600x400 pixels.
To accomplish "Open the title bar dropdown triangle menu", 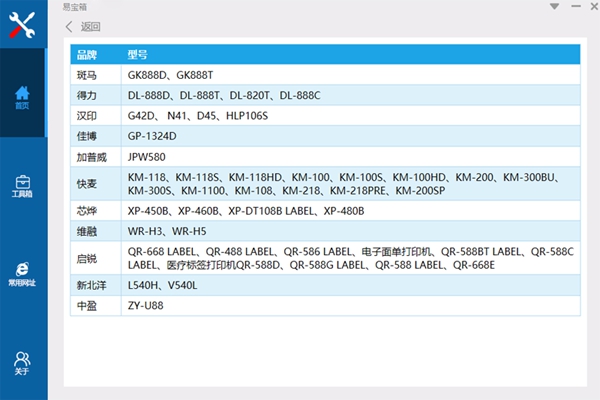I will [554, 7].
